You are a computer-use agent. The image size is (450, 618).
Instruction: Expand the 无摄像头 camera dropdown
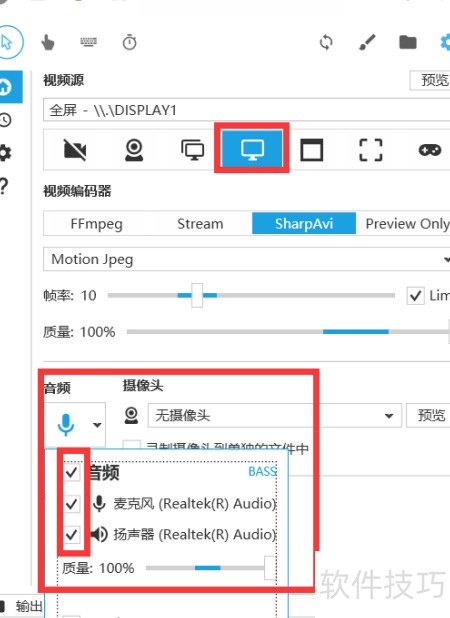[275, 415]
